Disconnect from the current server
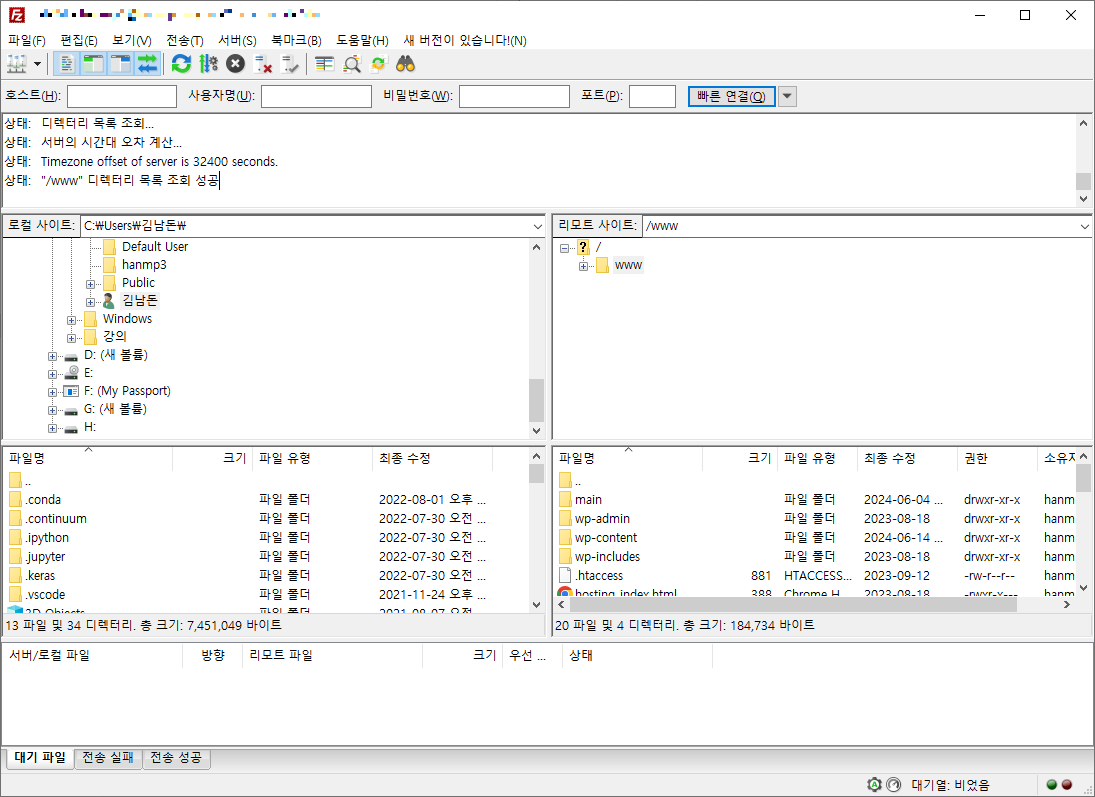This screenshot has height=797, width=1095. coord(264,63)
